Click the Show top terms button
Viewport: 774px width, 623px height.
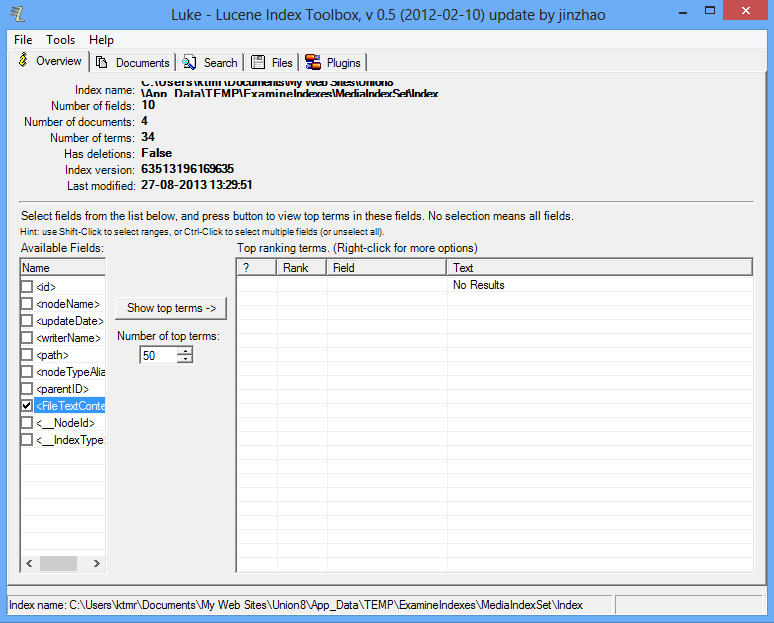[171, 308]
